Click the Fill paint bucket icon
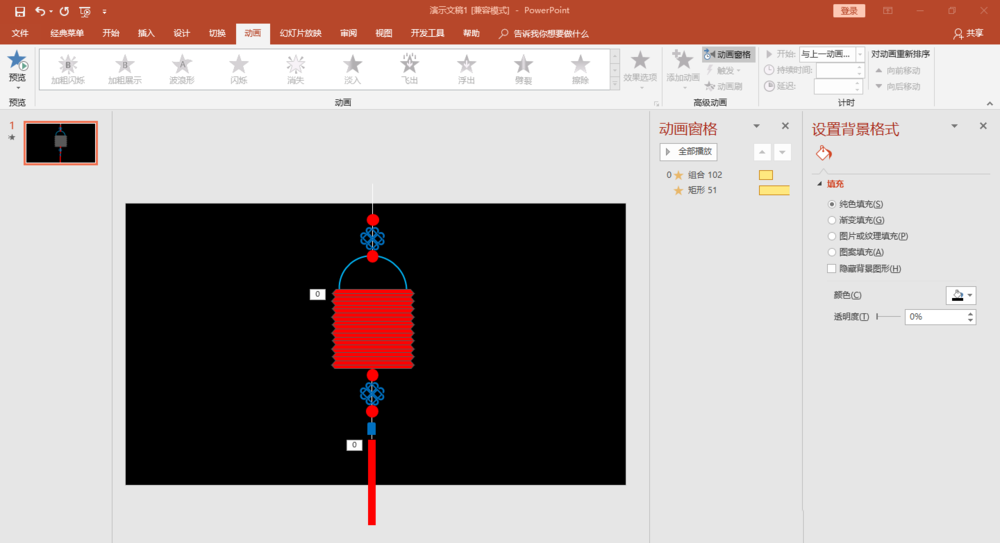Viewport: 1000px width, 543px height. coord(823,153)
